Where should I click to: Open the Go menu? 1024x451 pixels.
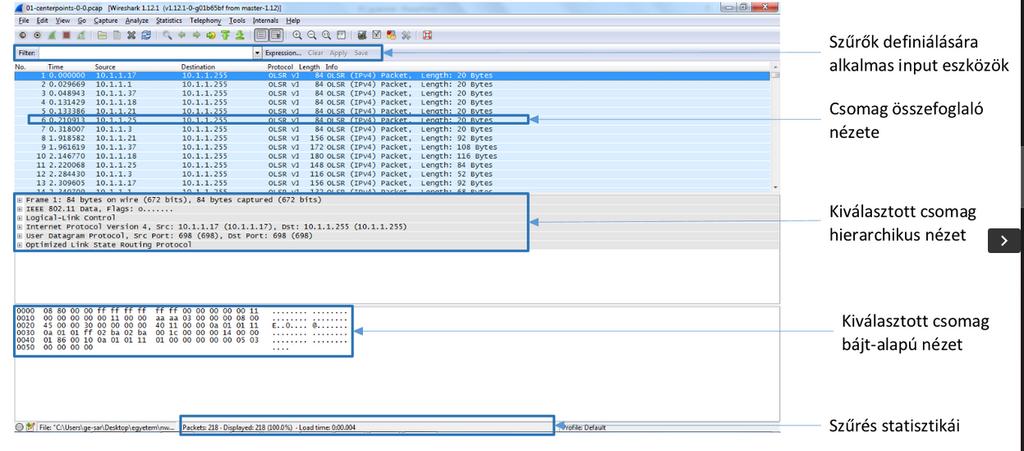coord(82,21)
